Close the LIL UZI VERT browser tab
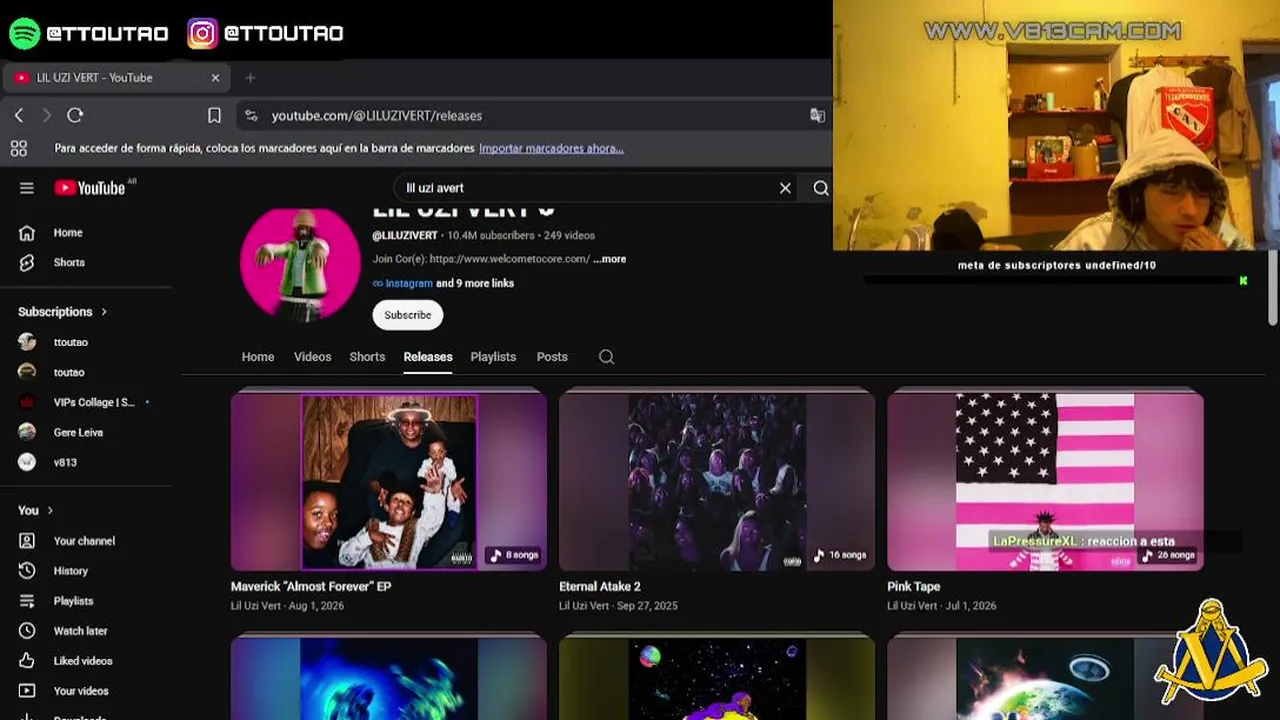Image resolution: width=1280 pixels, height=720 pixels. point(215,78)
